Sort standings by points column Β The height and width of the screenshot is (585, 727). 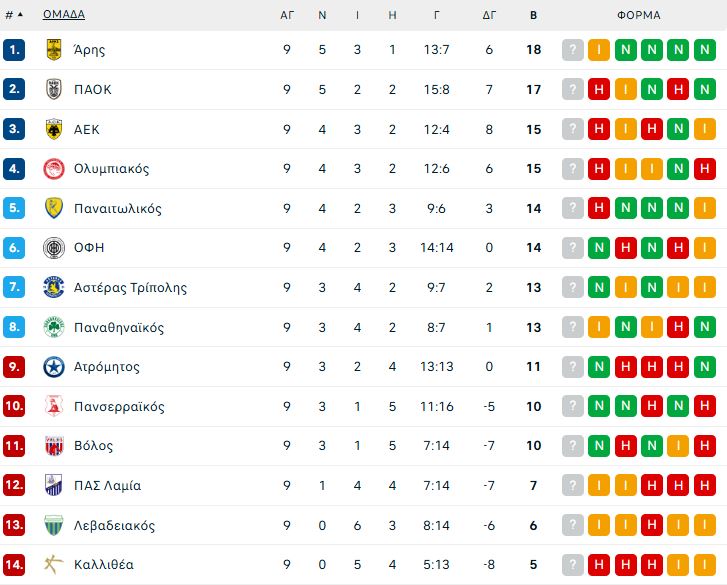(x=533, y=15)
